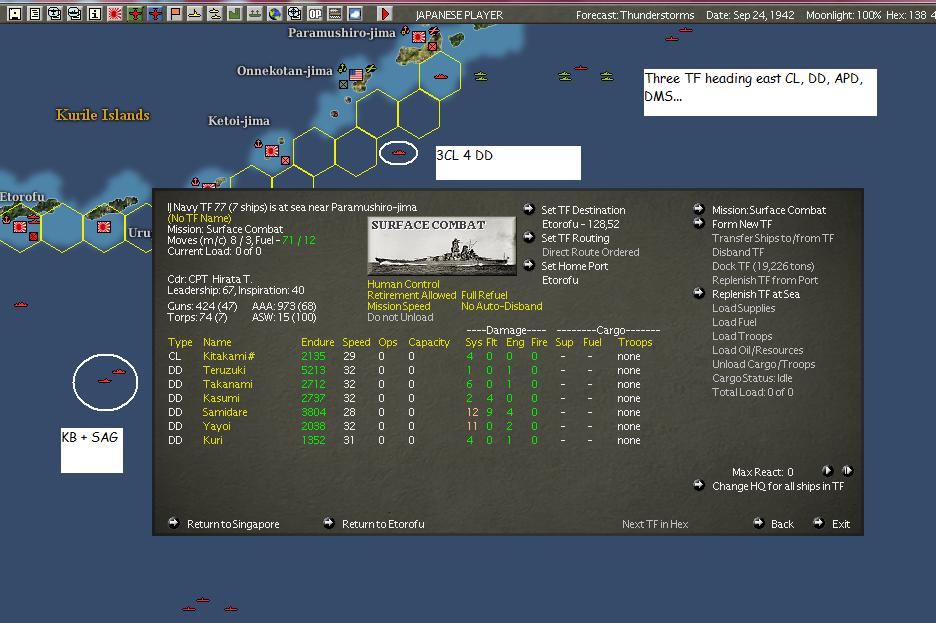Click arrow beside Replenish TF at Sea
This screenshot has height=623, width=936.
[x=699, y=293]
